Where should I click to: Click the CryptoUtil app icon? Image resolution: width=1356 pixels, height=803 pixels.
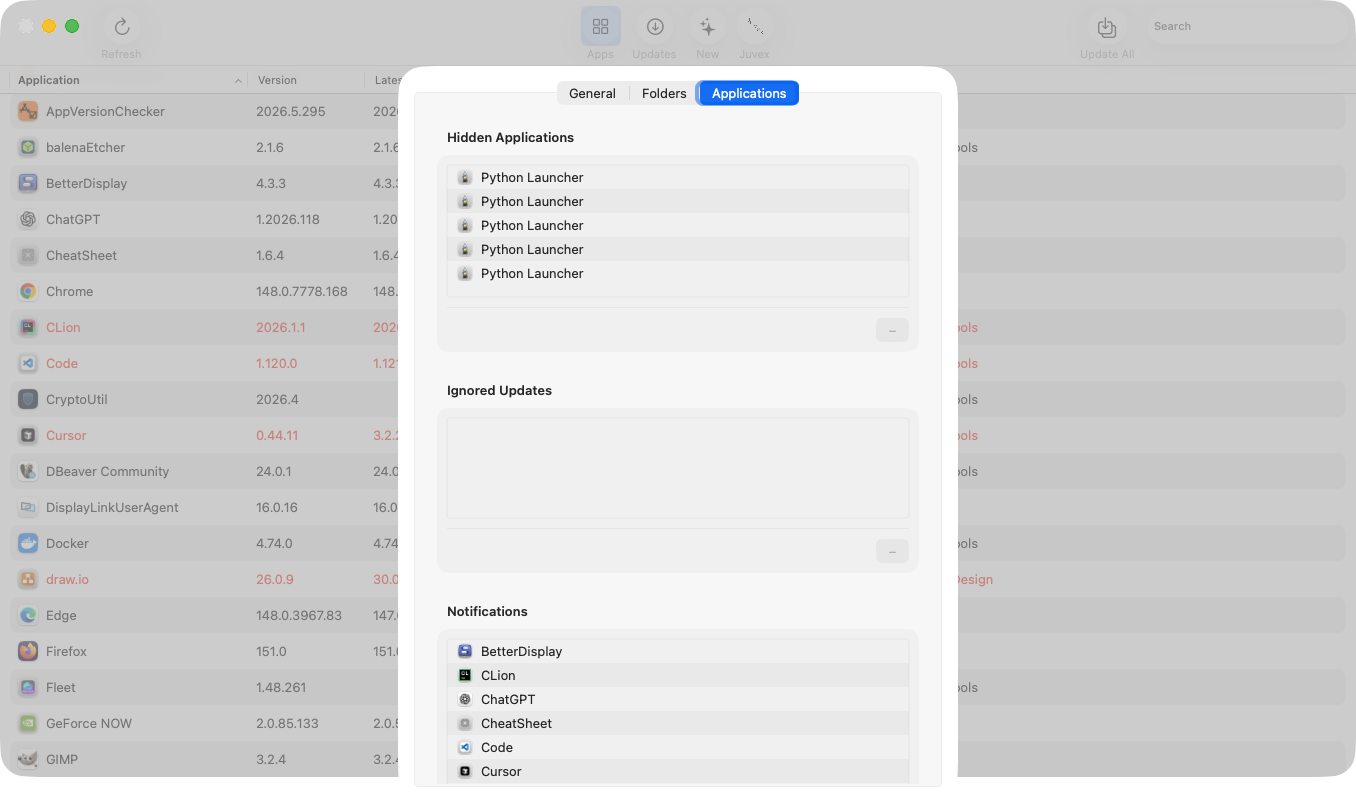[x=28, y=399]
